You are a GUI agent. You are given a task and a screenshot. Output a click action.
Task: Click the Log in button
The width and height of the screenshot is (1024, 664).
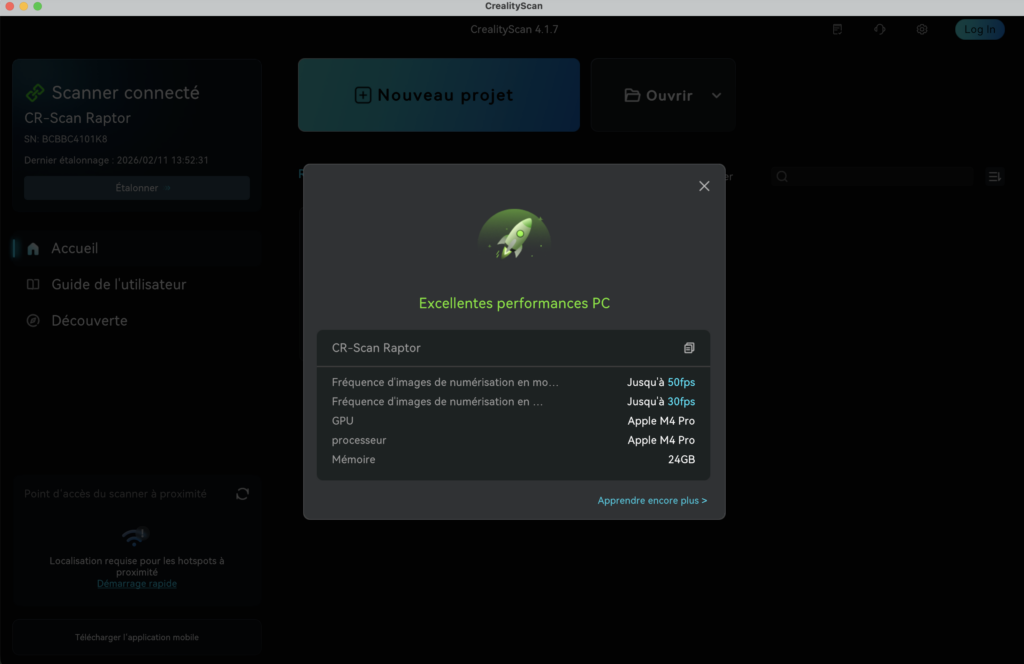pos(980,29)
